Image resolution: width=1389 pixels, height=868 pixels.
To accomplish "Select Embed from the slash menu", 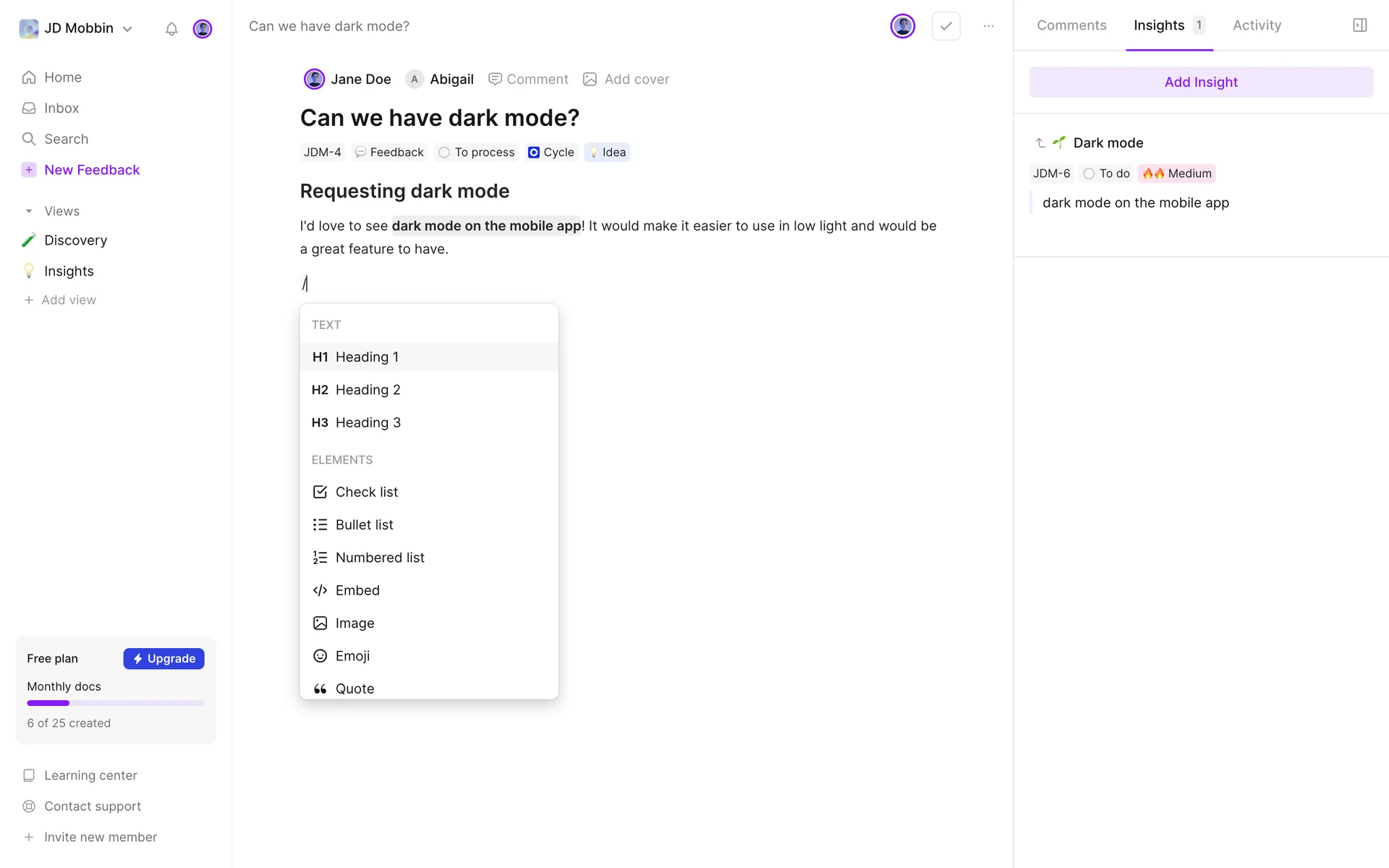I will point(357,590).
